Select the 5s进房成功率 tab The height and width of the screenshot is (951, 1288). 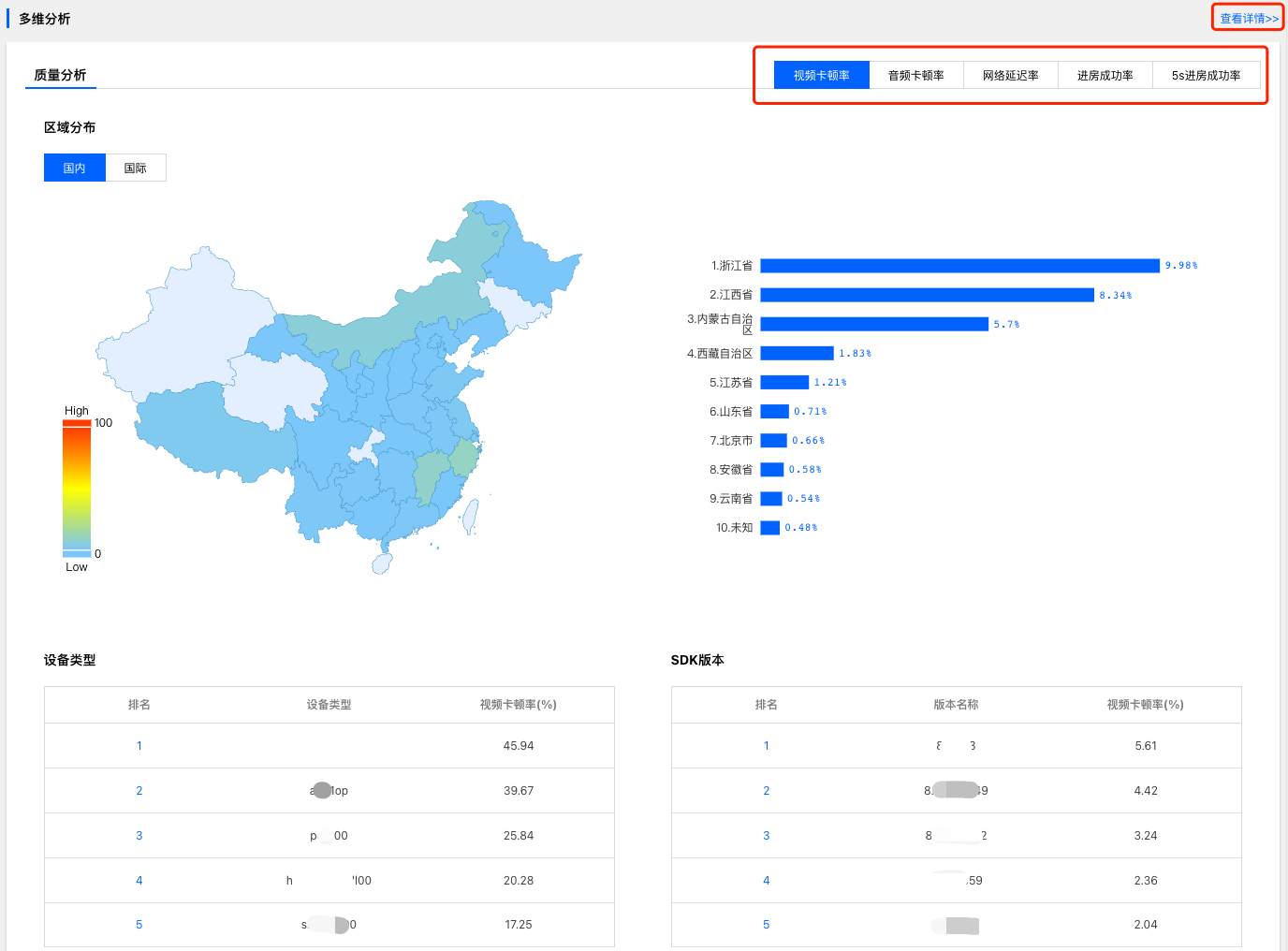[x=1206, y=76]
